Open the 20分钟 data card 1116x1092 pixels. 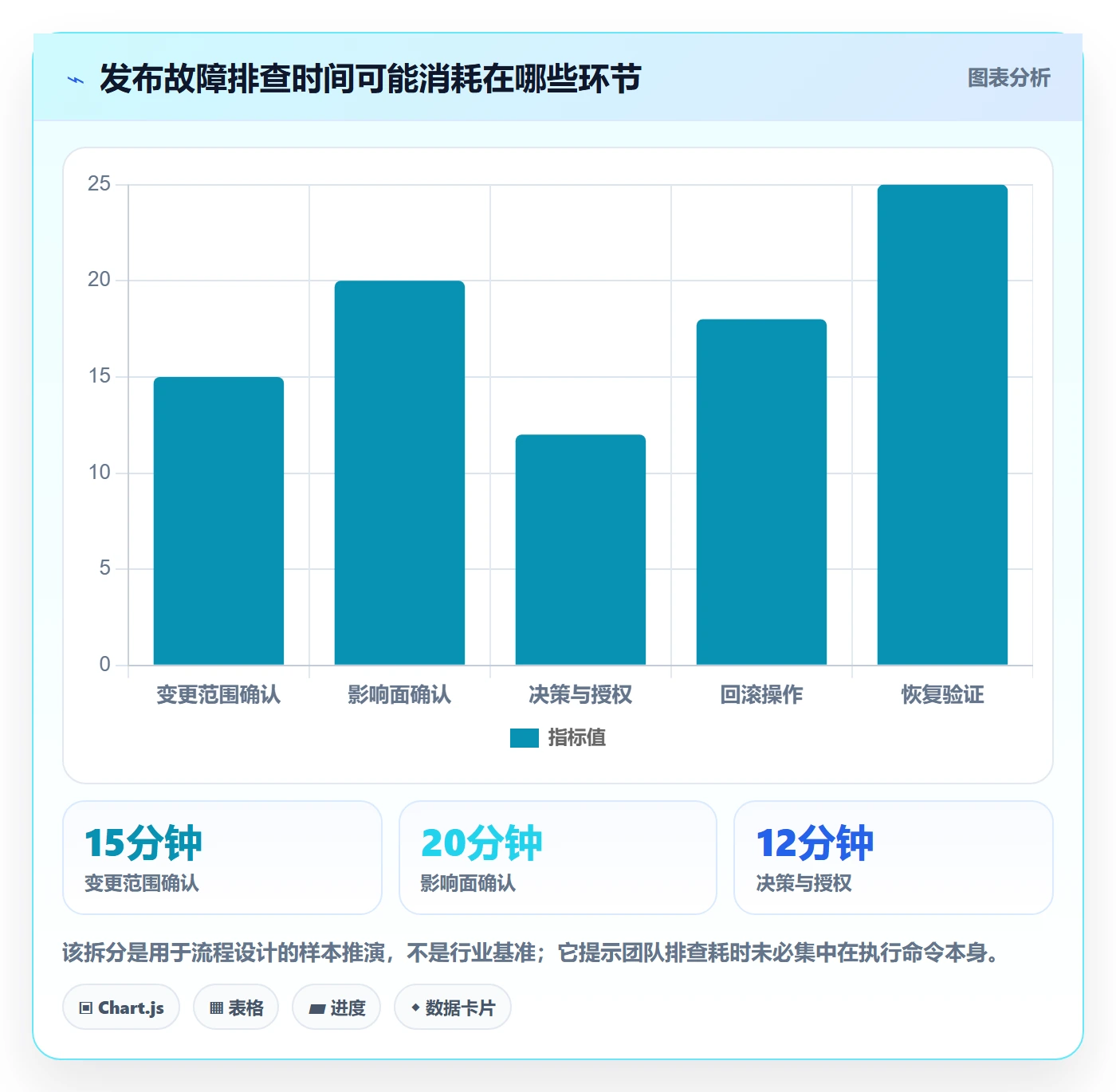click(558, 858)
